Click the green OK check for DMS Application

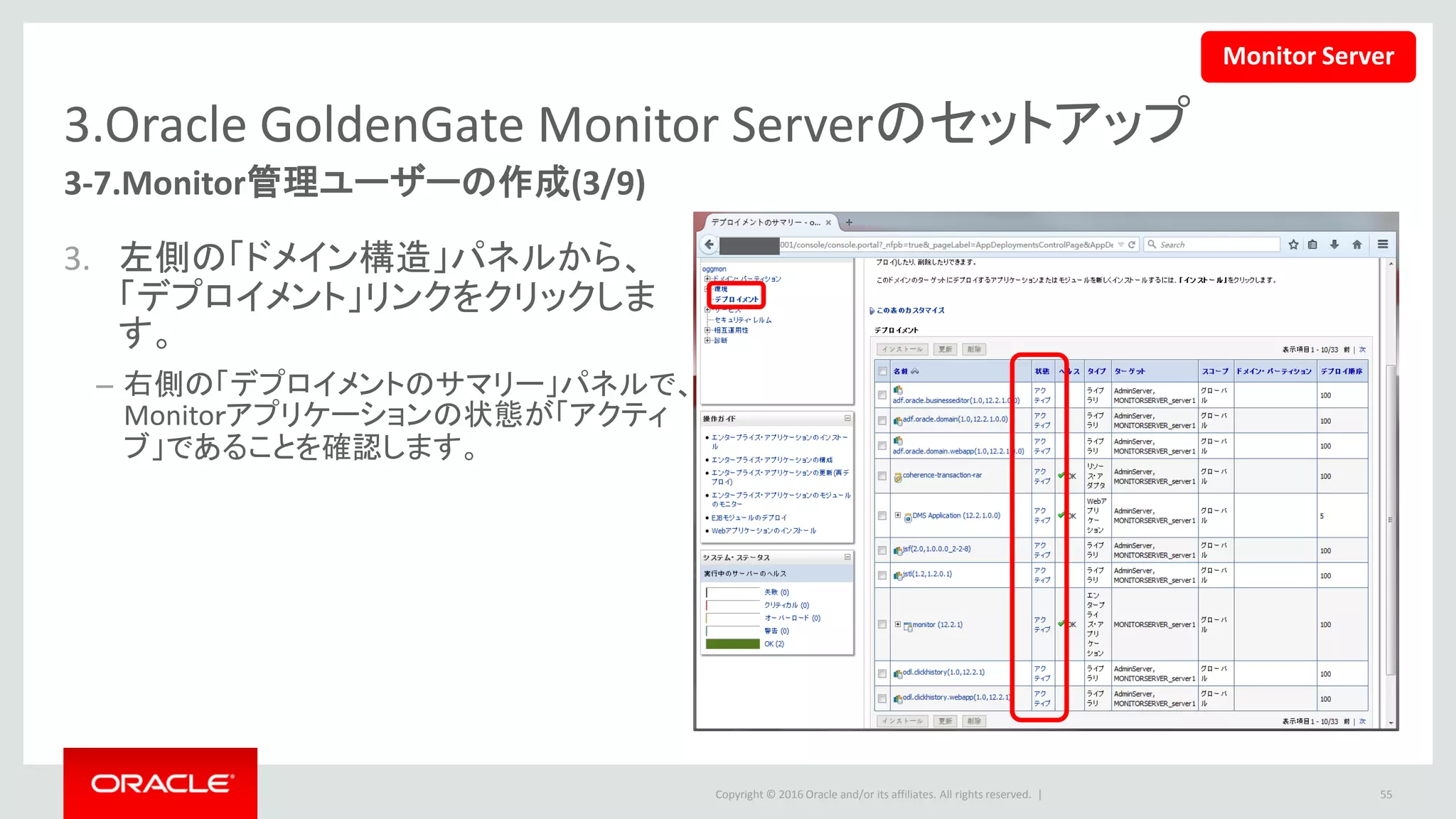pyautogui.click(x=1061, y=515)
